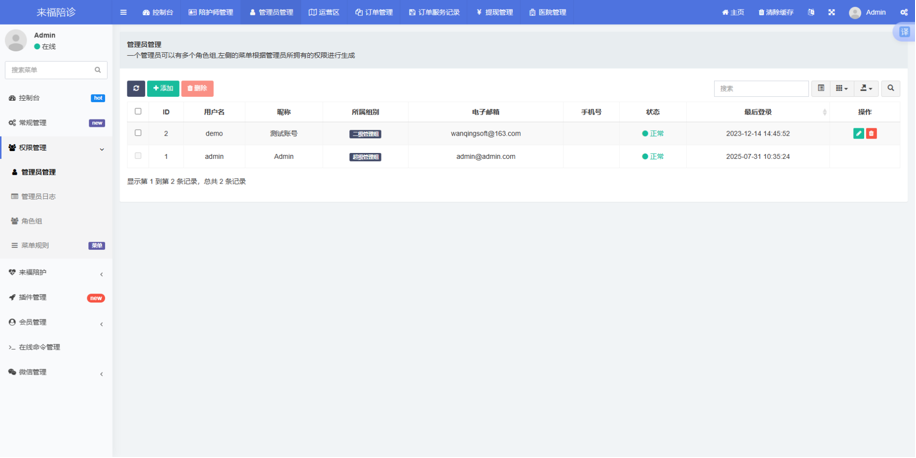Check the select-all checkbox in the table header
The height and width of the screenshot is (458, 916).
[138, 112]
